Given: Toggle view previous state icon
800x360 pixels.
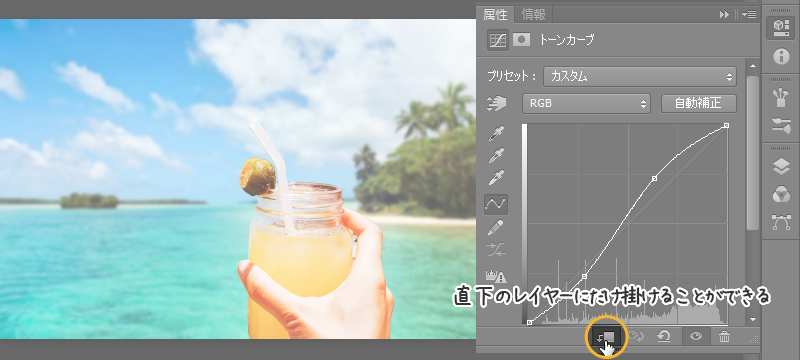Looking at the screenshot, I should pos(635,336).
